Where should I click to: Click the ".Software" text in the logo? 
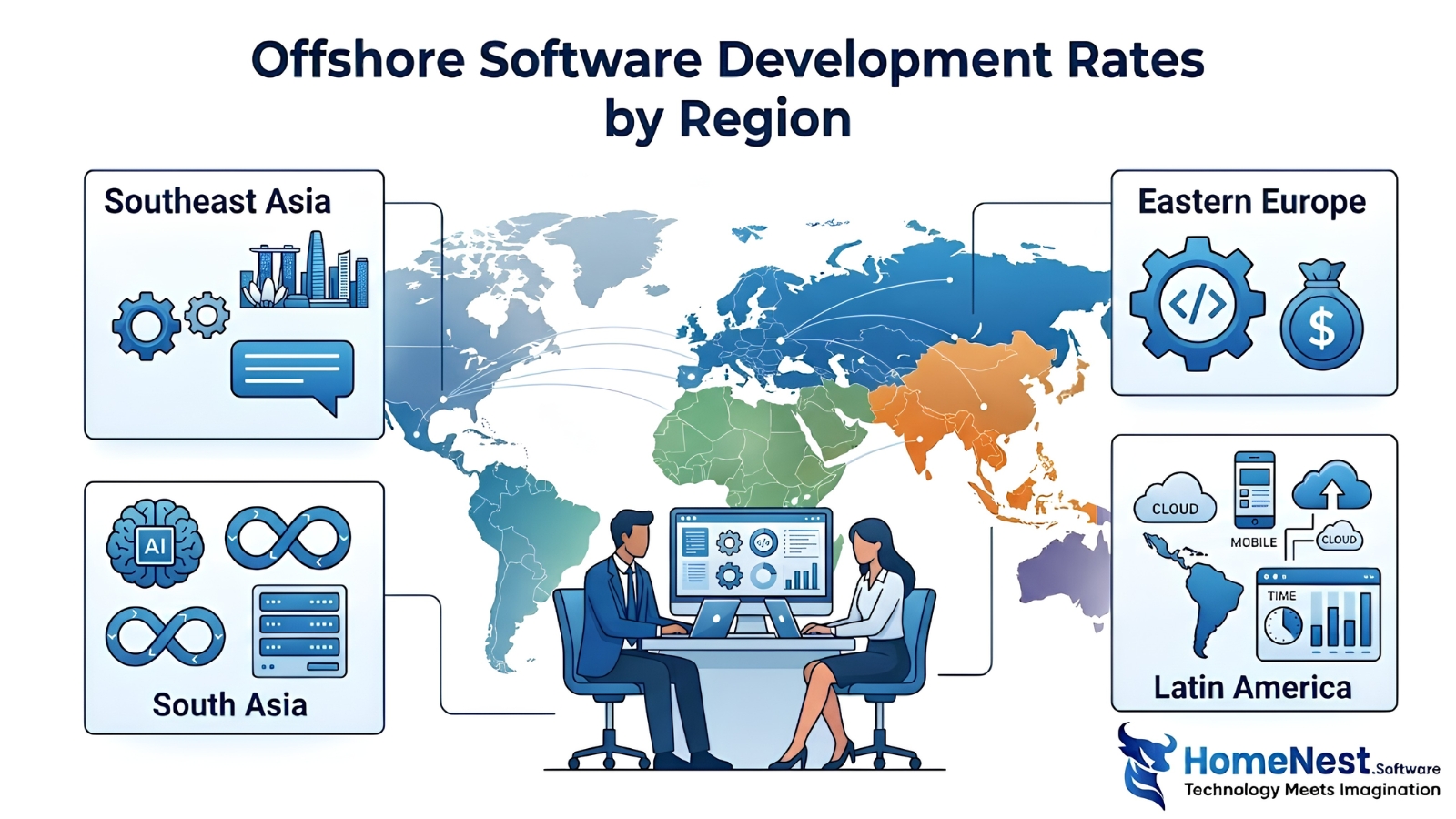(1406, 769)
